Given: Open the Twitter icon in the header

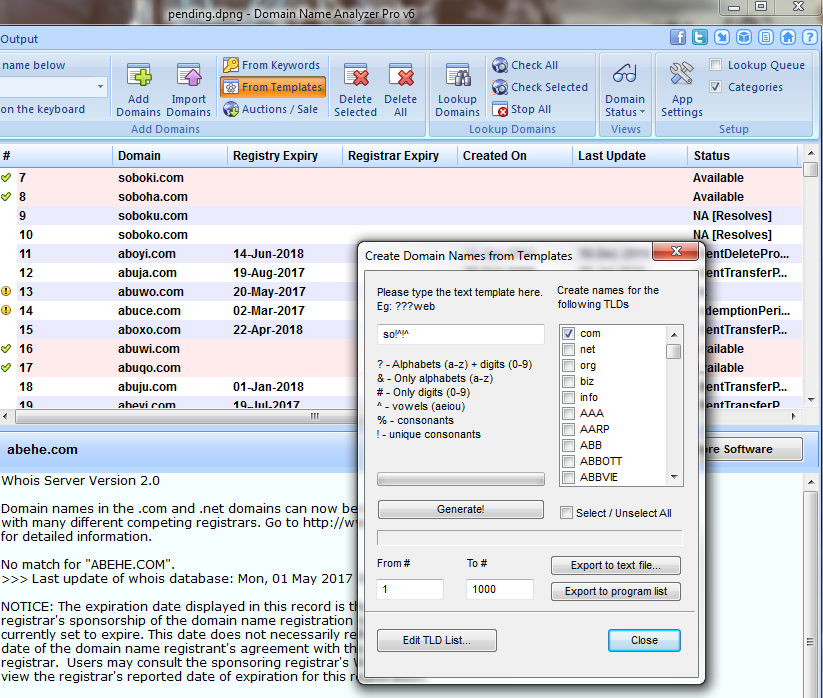Looking at the screenshot, I should (700, 37).
